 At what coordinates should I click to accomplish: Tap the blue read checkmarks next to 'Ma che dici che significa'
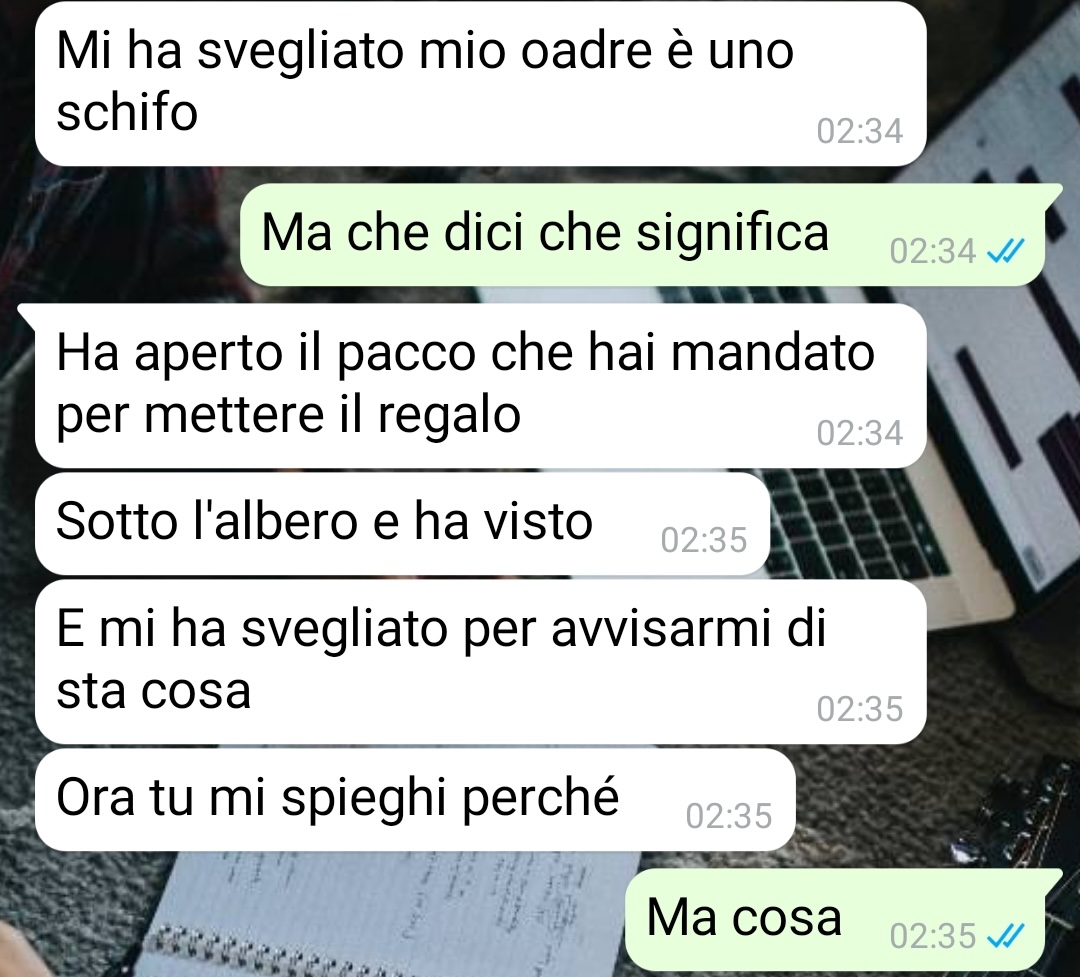(x=1006, y=251)
